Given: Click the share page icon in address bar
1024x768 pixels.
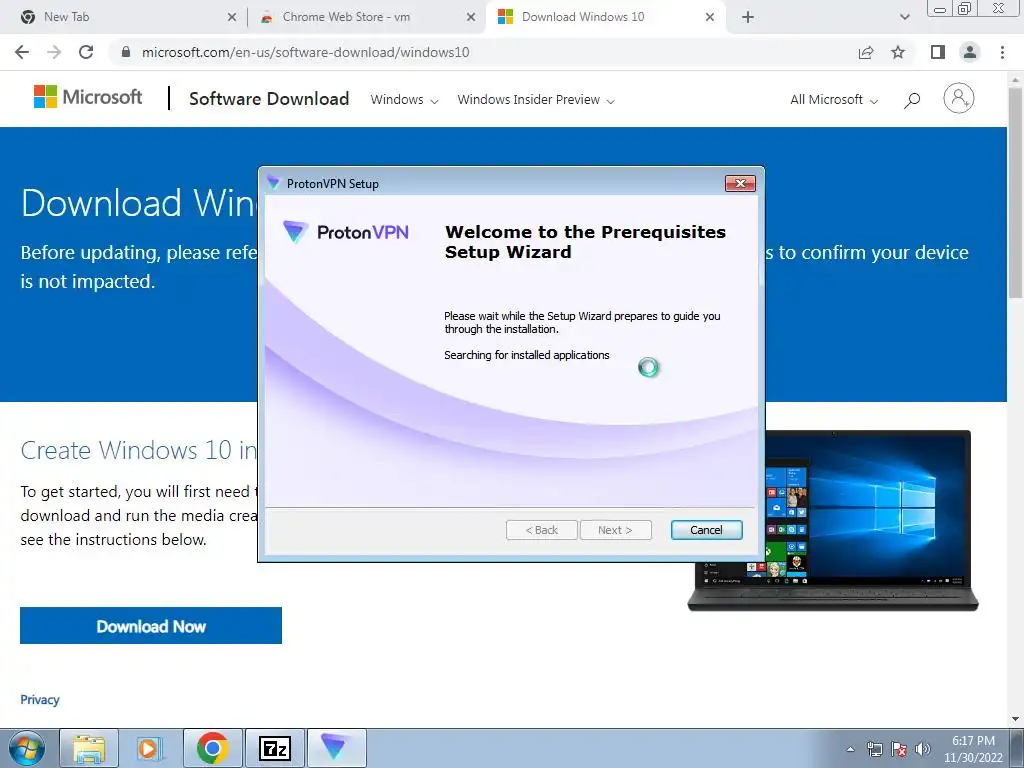Looking at the screenshot, I should pyautogui.click(x=866, y=52).
